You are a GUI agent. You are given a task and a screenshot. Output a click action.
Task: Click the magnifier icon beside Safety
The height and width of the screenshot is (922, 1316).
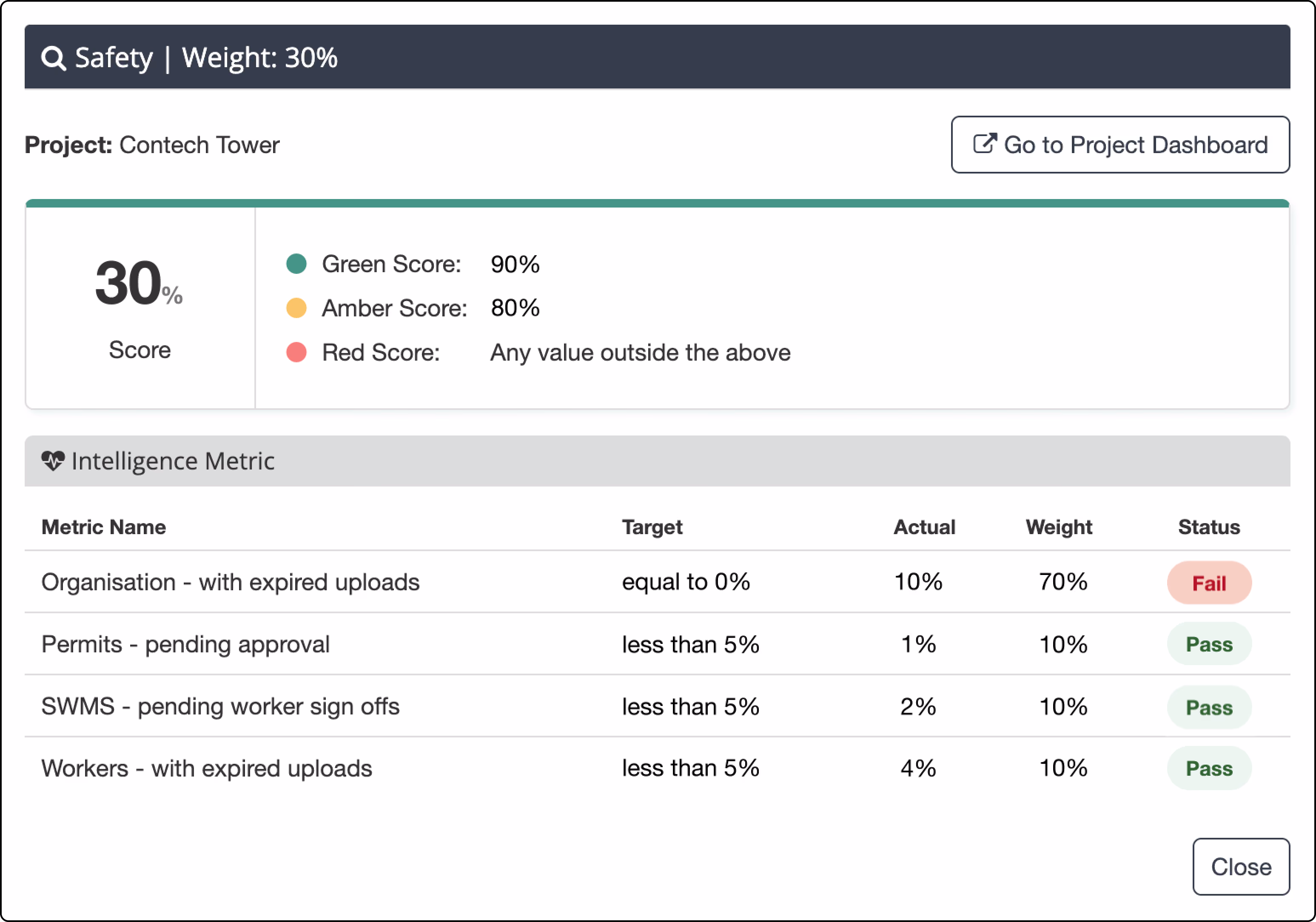(x=54, y=58)
